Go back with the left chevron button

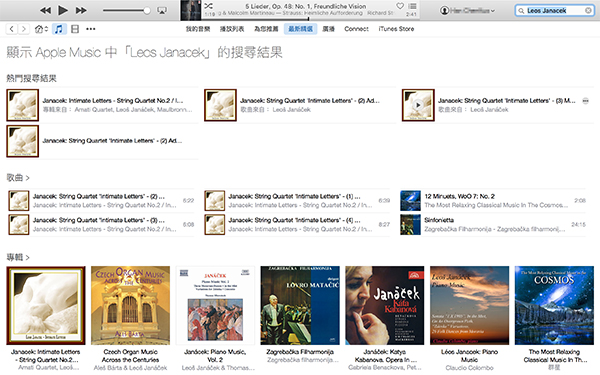(12, 29)
